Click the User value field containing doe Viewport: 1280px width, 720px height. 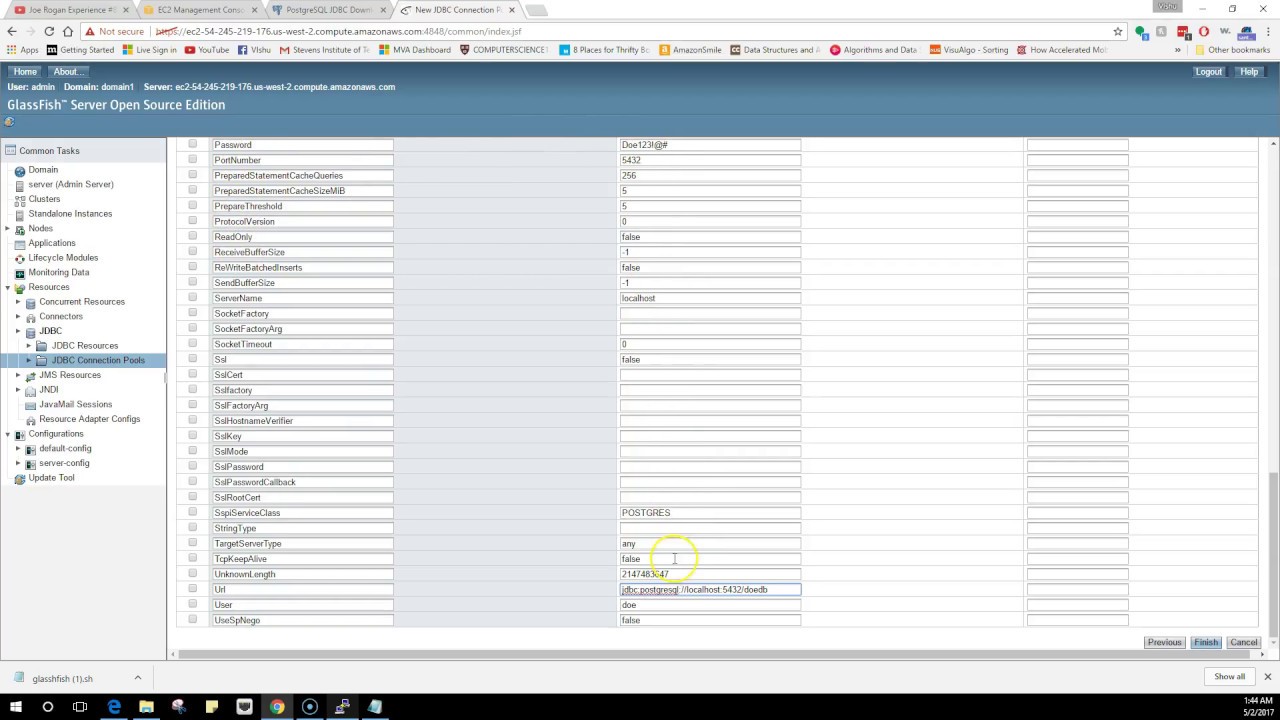coord(710,605)
